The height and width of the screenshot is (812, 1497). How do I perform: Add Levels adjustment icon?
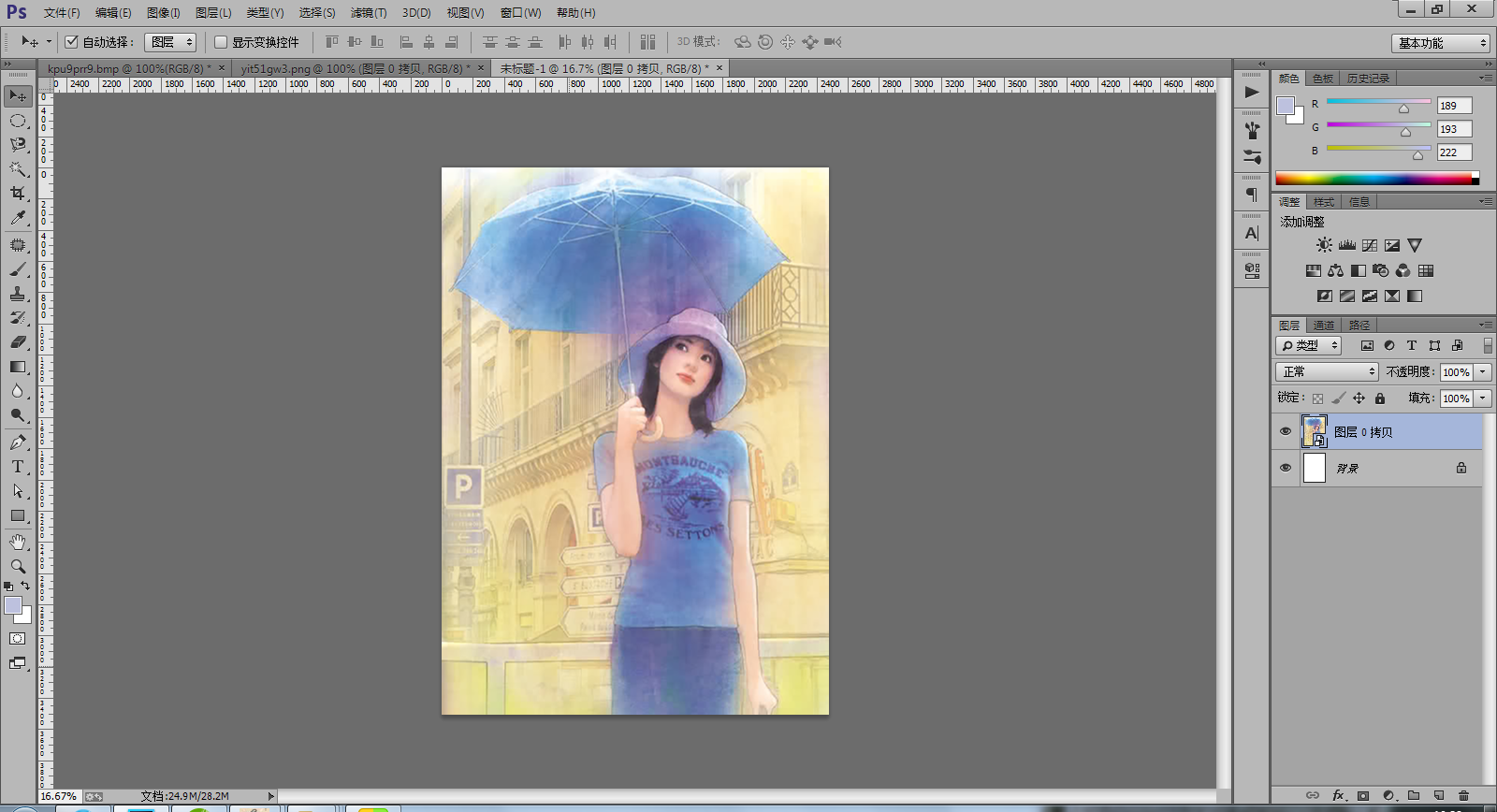(1347, 245)
